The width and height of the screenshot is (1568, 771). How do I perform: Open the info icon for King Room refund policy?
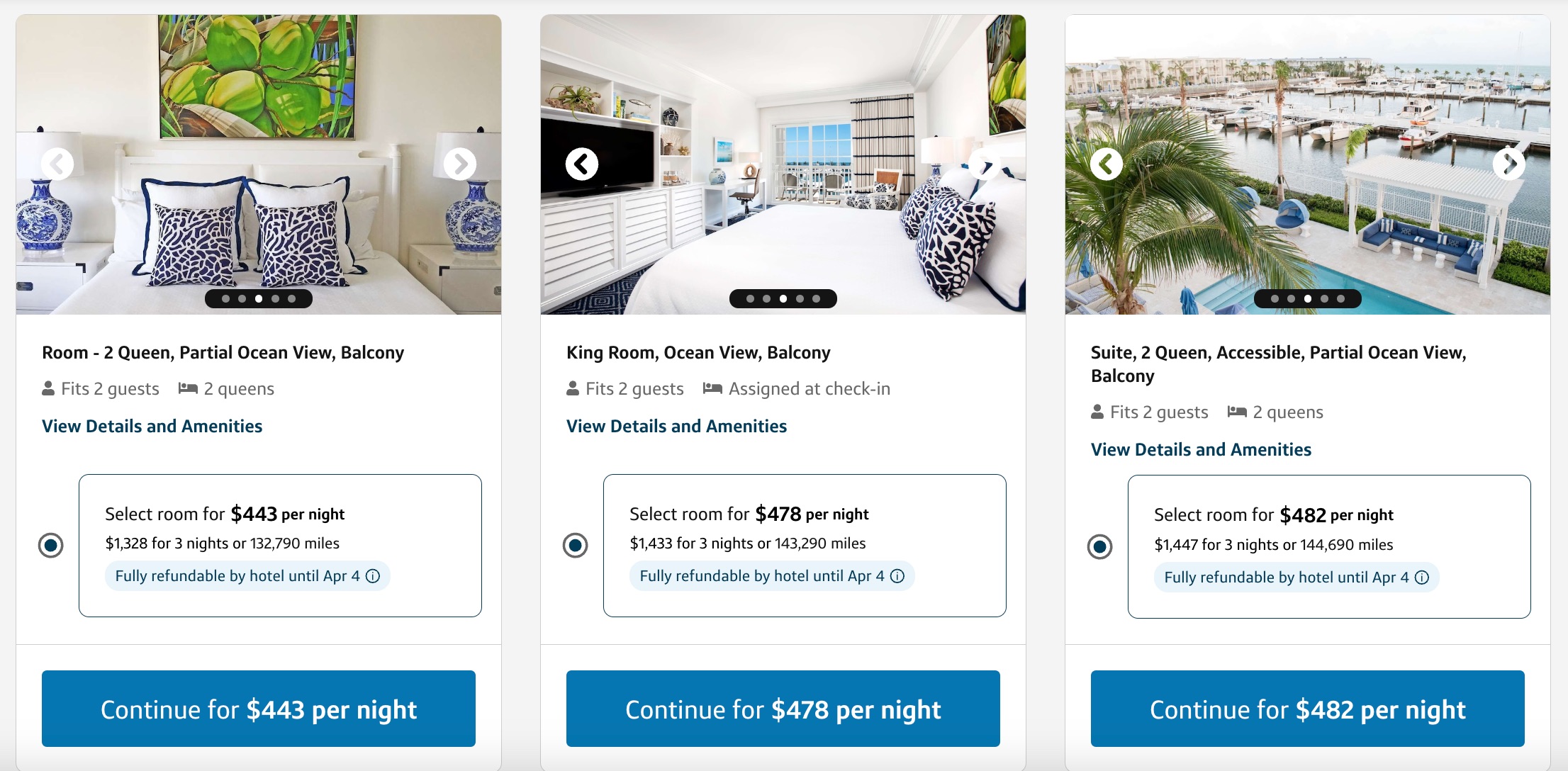tap(898, 576)
